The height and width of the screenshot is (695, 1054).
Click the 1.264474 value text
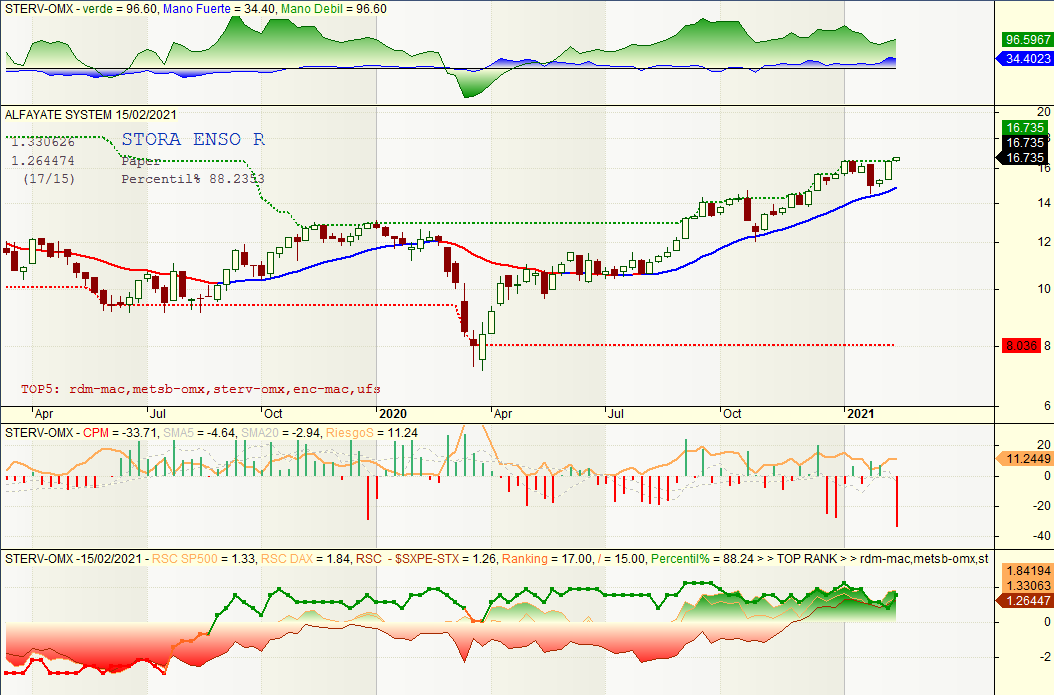point(43,161)
